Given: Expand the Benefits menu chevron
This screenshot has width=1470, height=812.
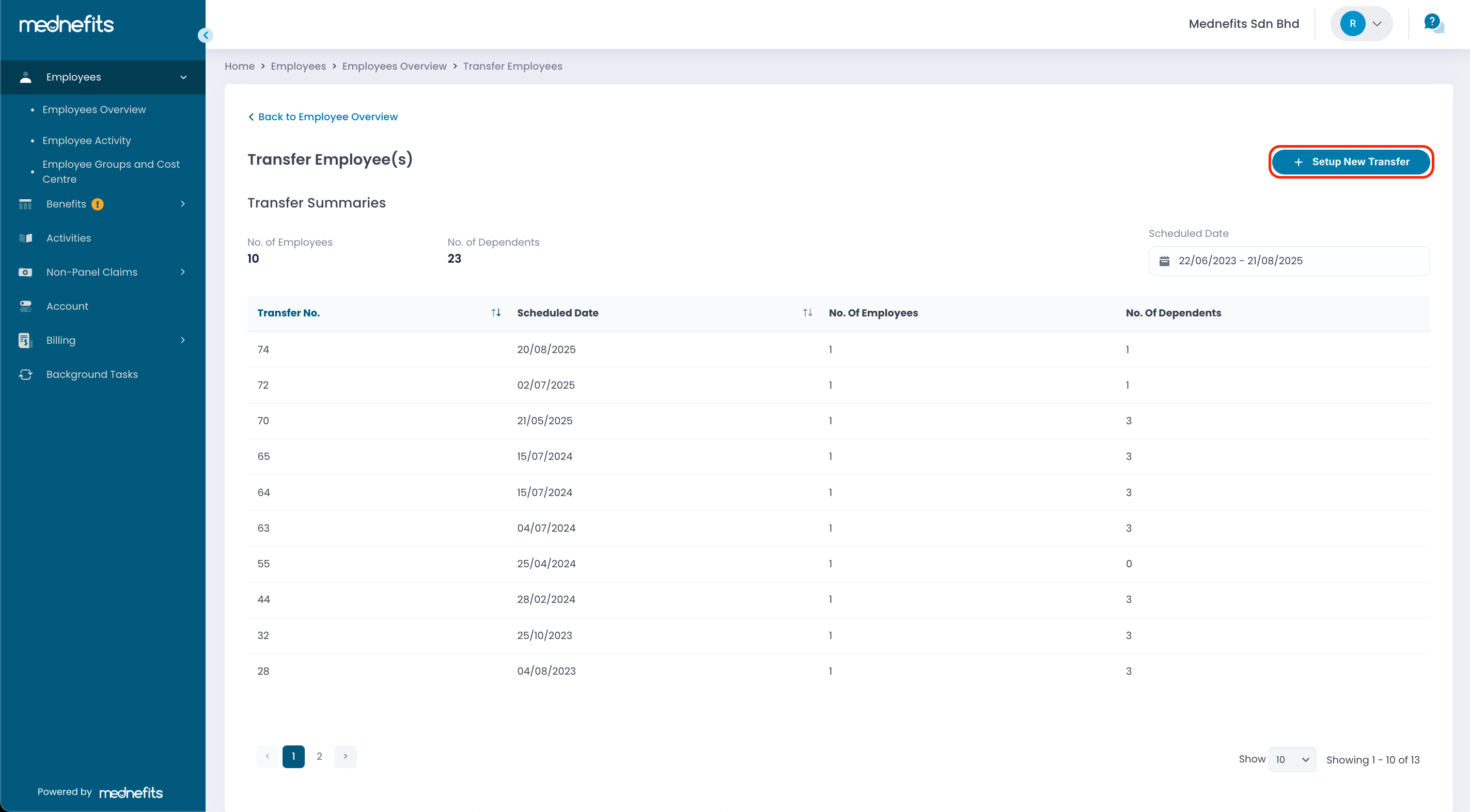Looking at the screenshot, I should click(183, 204).
